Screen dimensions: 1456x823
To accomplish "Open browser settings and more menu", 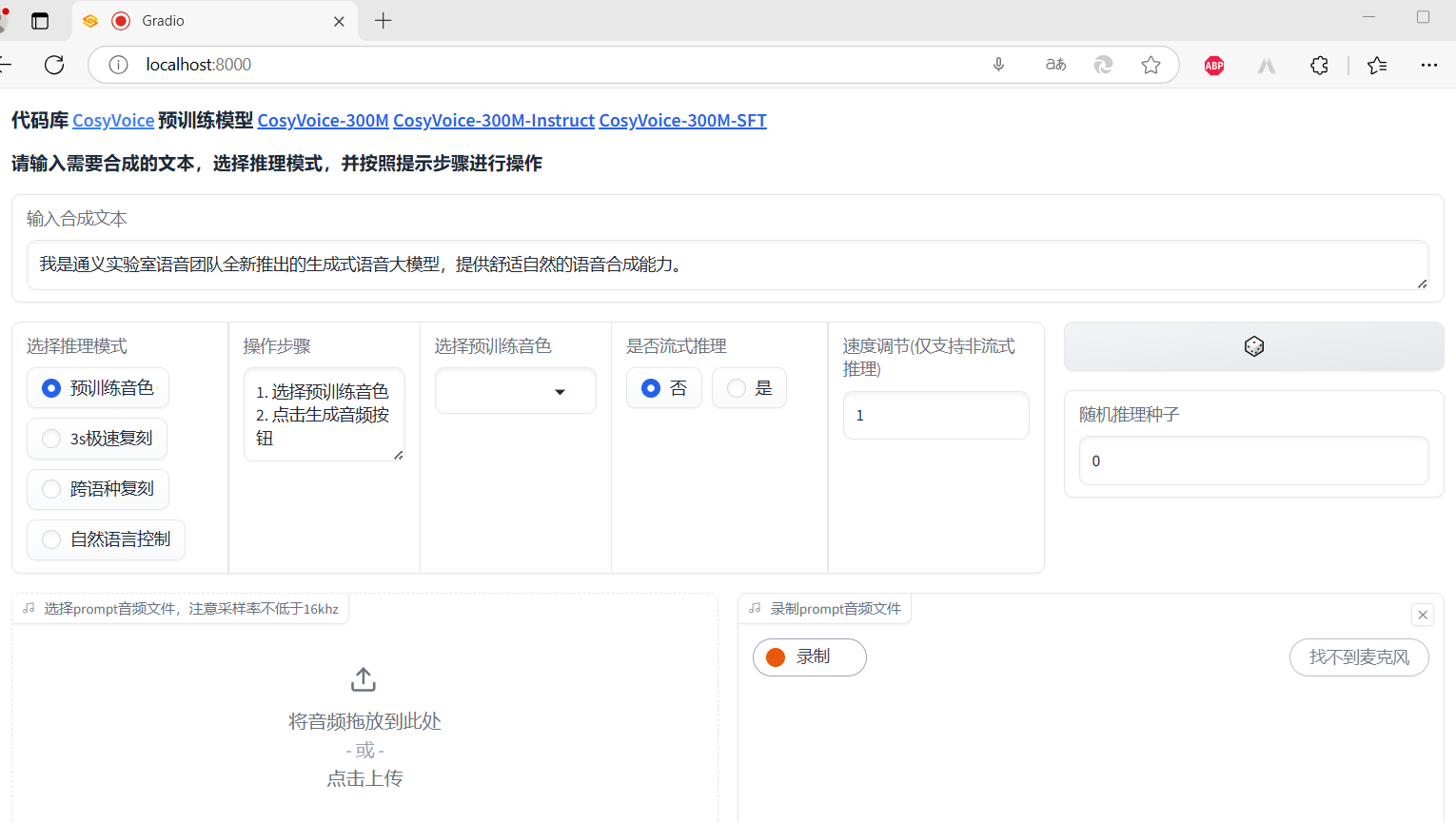I will 1428,65.
